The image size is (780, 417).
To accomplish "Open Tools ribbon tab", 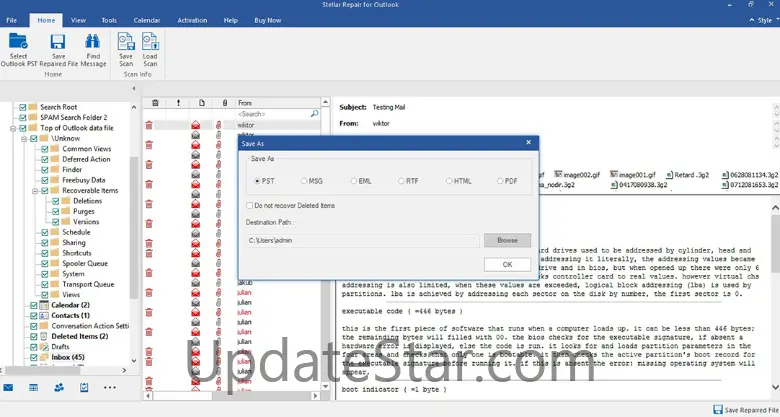I will coord(109,20).
